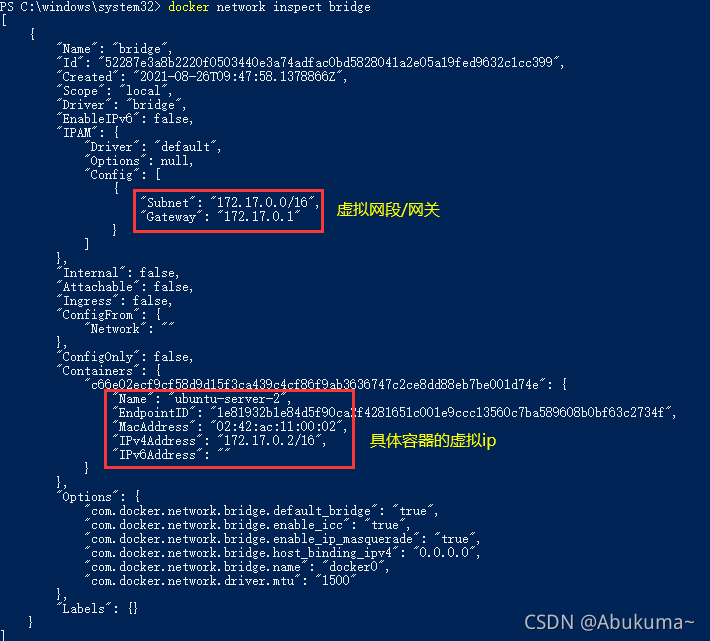
Task: Click the container name ubuntu-server-2
Action: click(x=227, y=398)
